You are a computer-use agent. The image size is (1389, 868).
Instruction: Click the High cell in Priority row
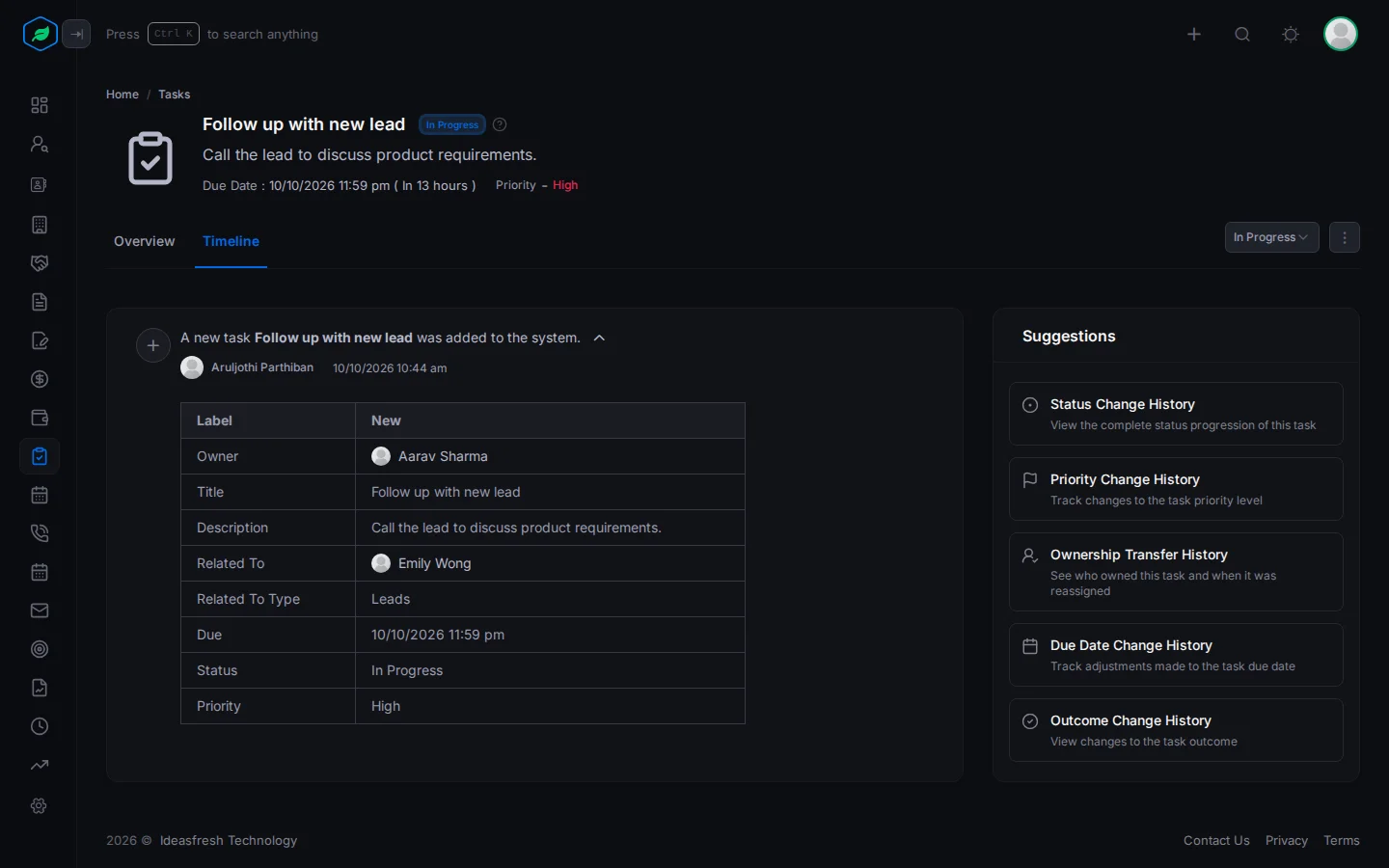[550, 706]
